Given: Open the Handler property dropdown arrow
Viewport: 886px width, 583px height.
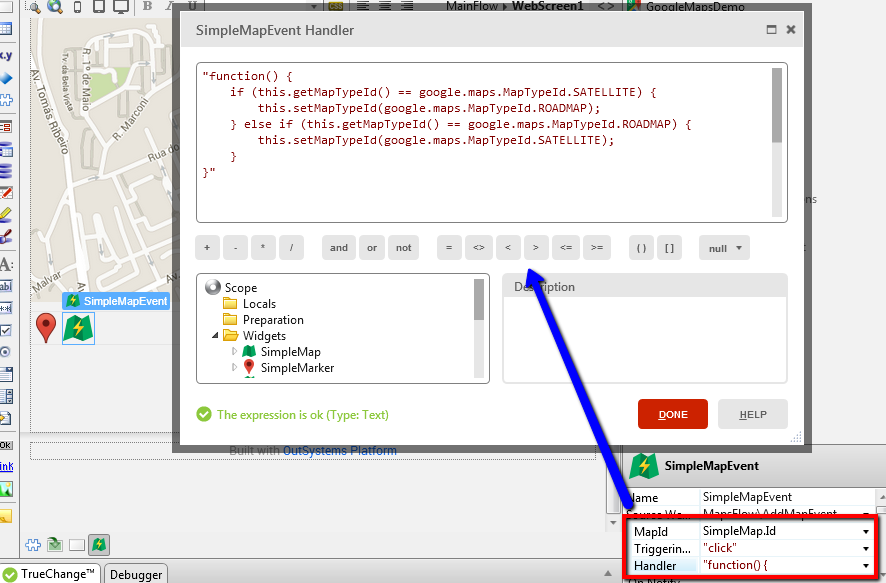Looking at the screenshot, I should tap(865, 566).
